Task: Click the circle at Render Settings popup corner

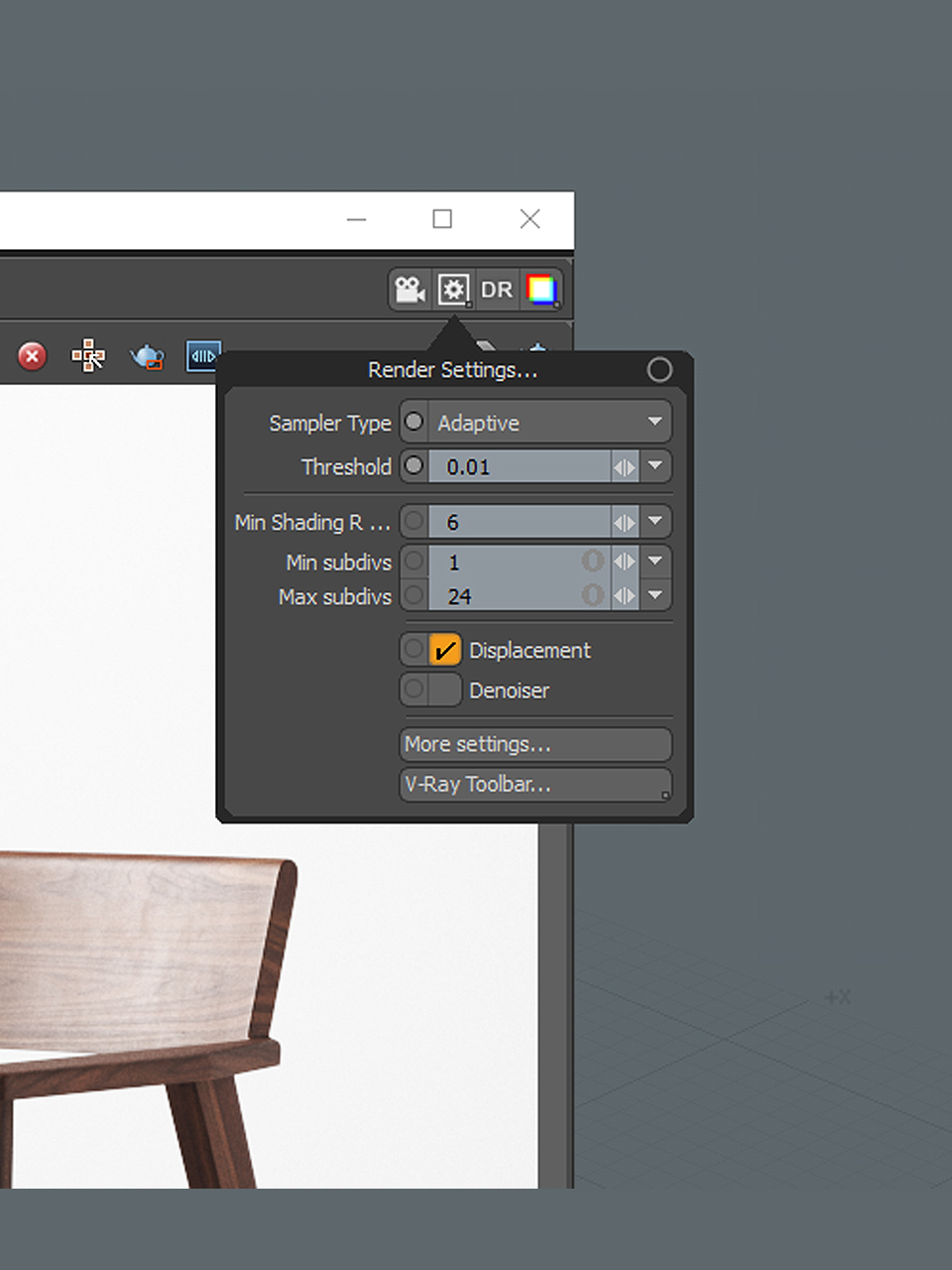Action: [x=659, y=370]
